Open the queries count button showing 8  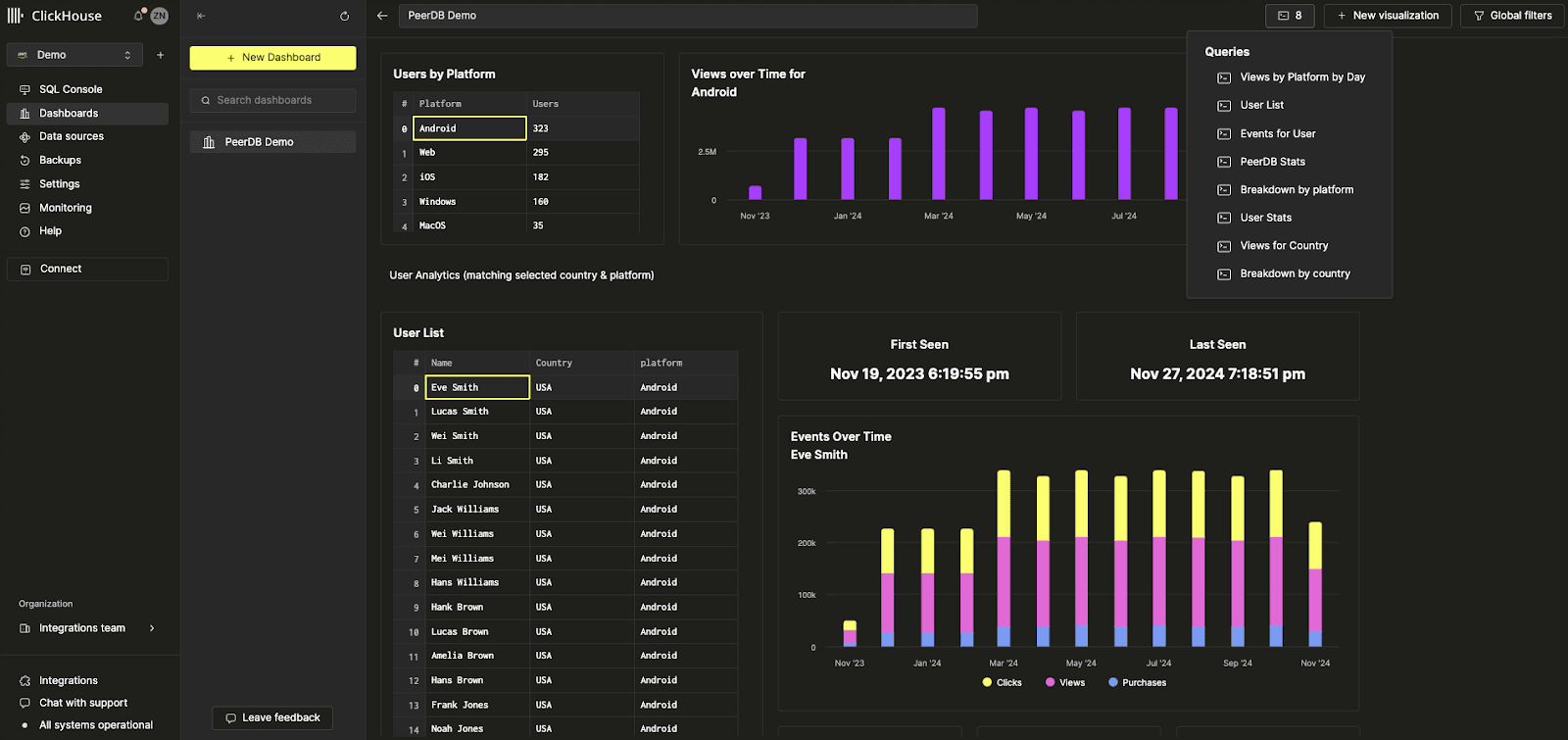pos(1289,16)
